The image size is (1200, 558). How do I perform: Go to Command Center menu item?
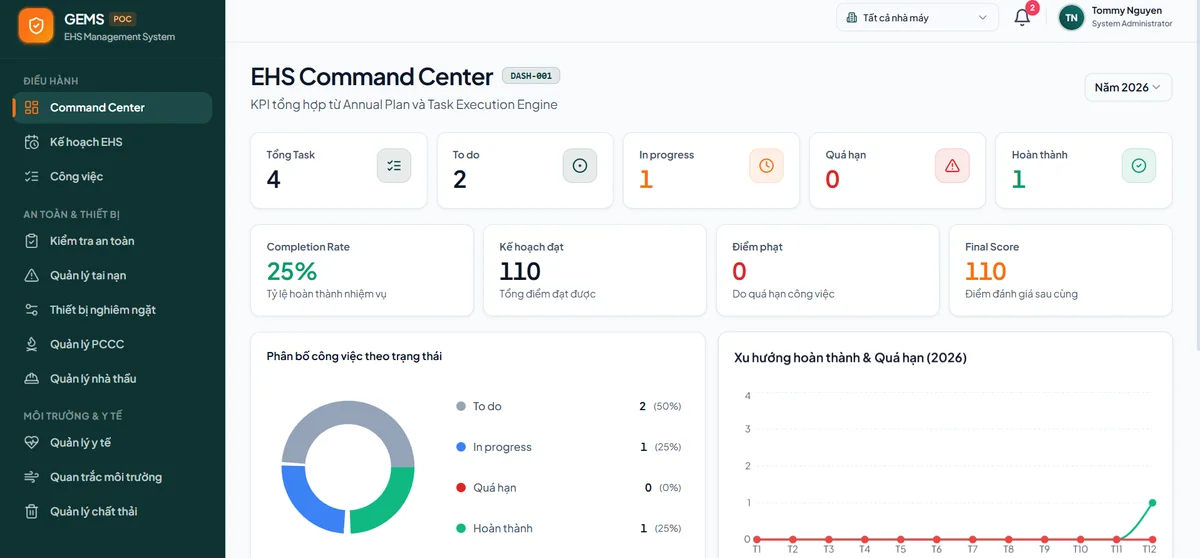pos(112,108)
